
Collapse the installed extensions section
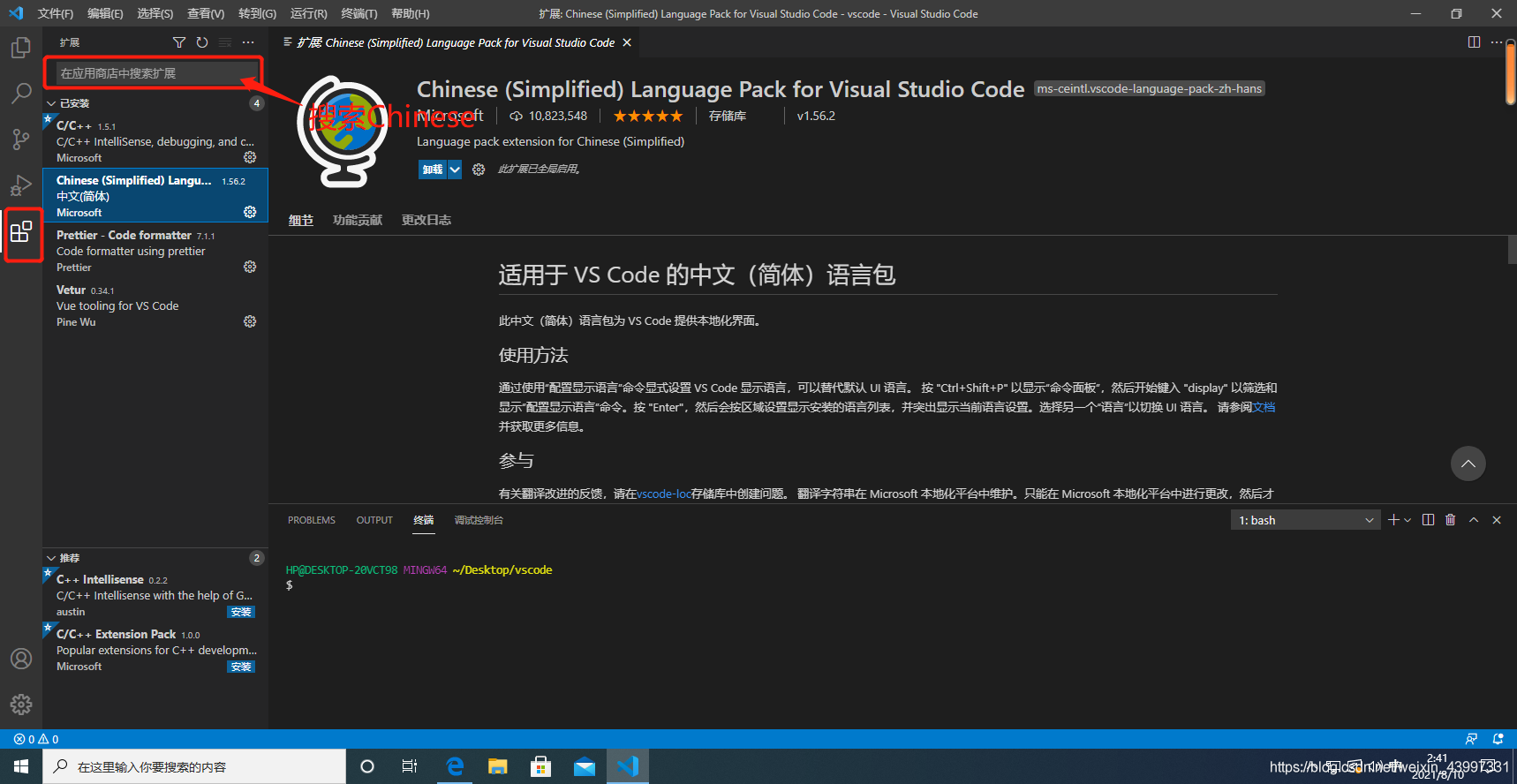coord(51,103)
